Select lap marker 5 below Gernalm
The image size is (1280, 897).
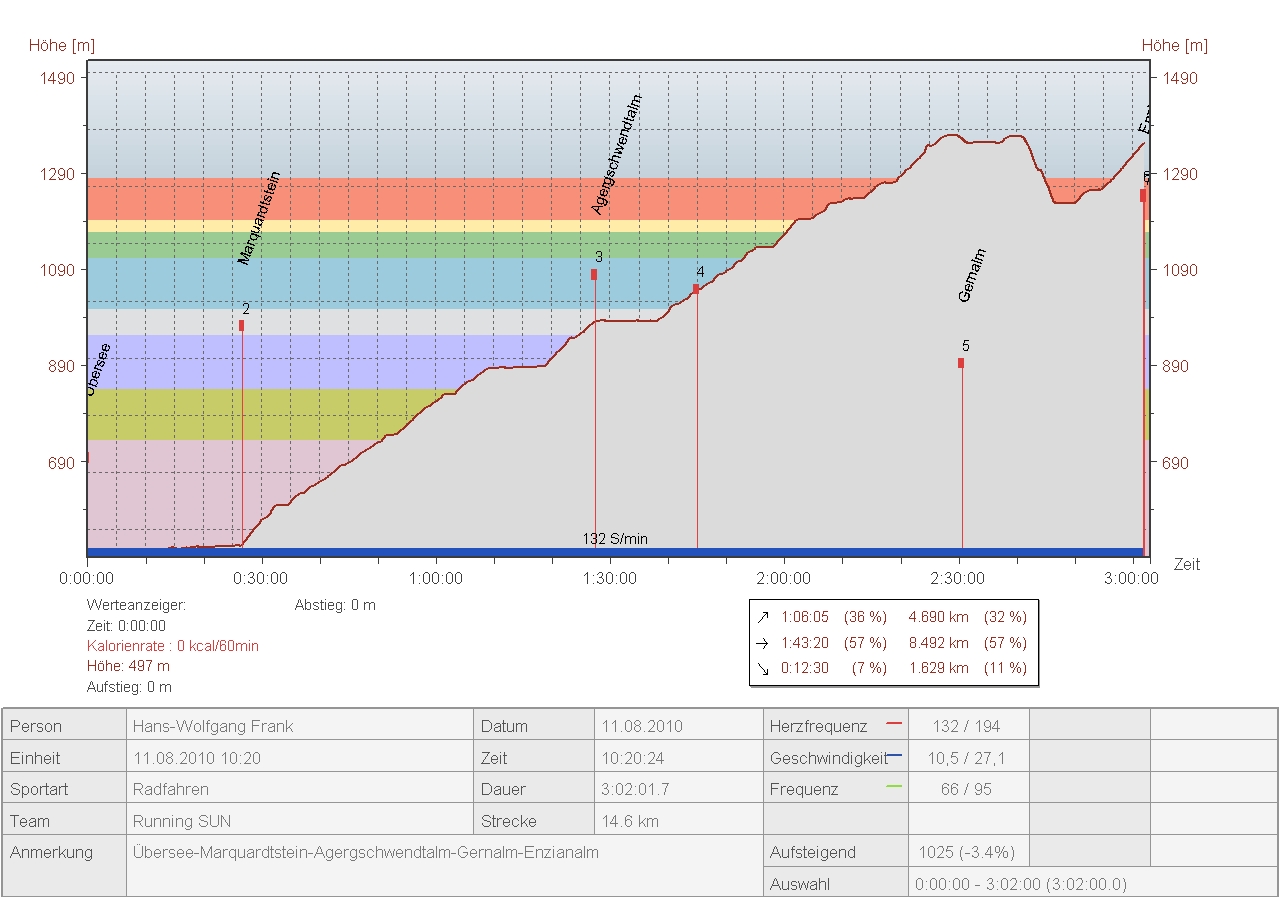click(961, 363)
